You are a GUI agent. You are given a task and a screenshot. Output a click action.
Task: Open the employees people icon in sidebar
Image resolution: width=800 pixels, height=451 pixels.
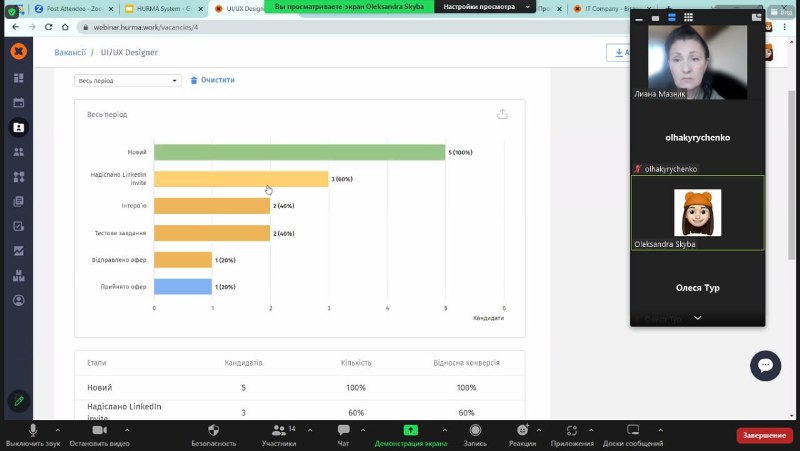[x=19, y=152]
